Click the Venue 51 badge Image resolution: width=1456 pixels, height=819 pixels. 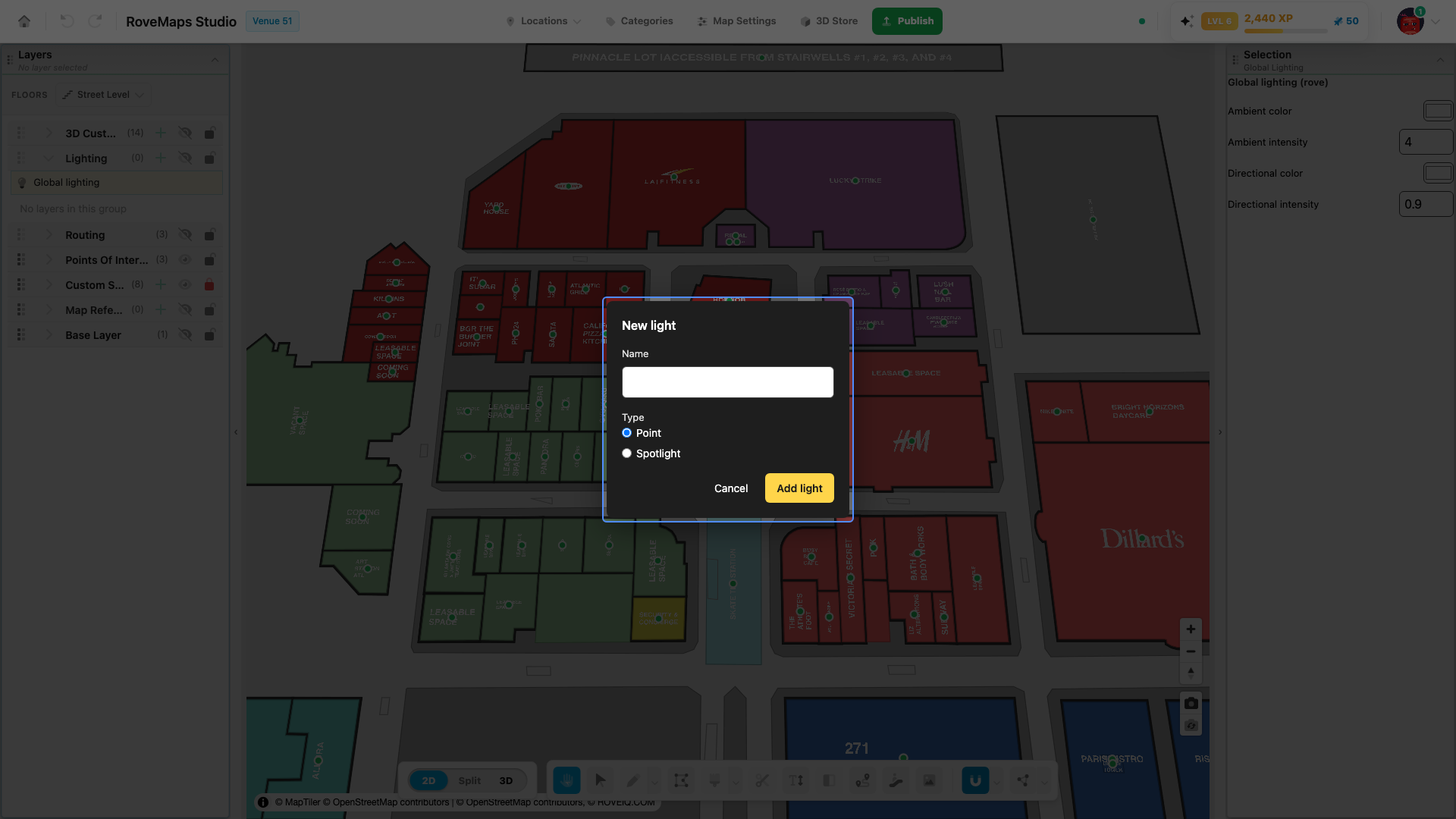(272, 21)
